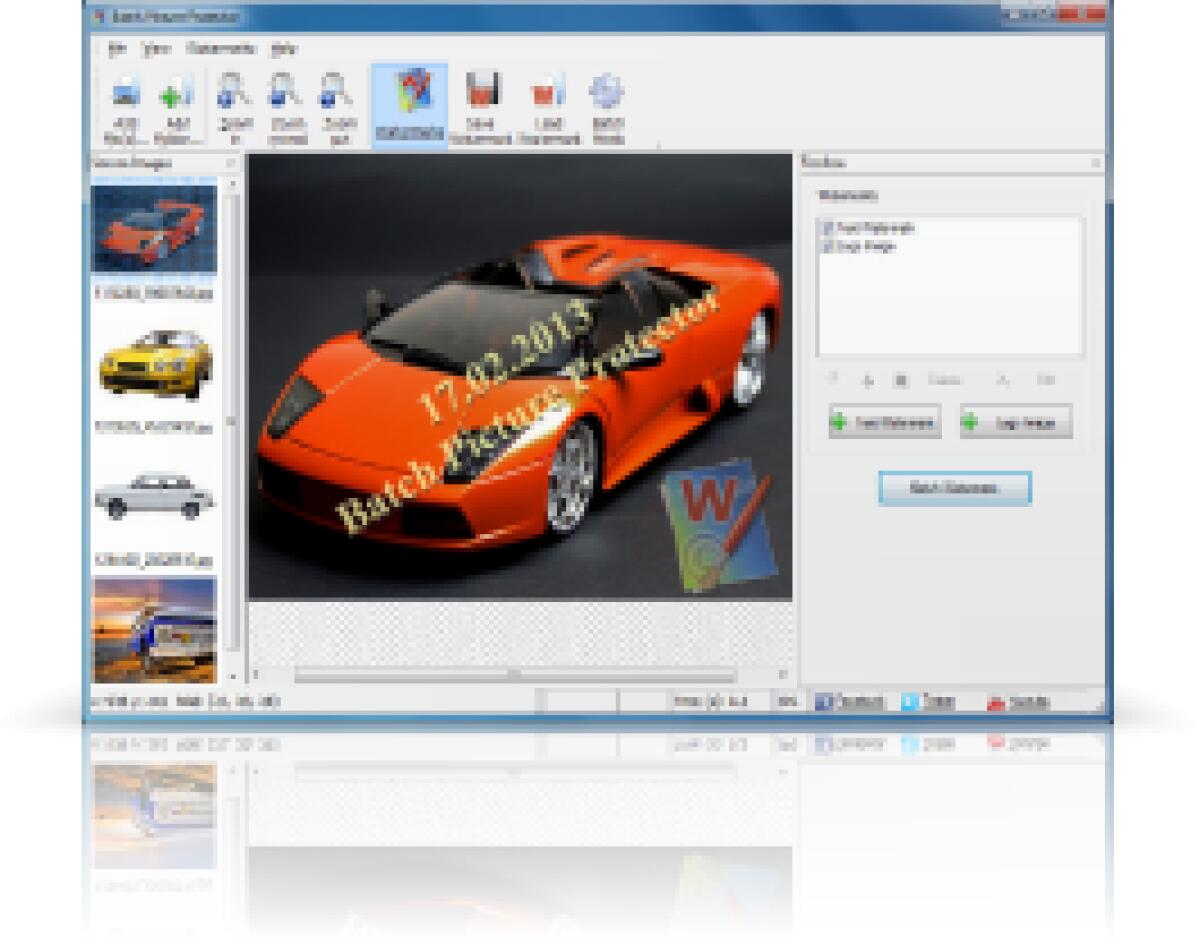Open the File menu
1200x937 pixels.
point(120,50)
